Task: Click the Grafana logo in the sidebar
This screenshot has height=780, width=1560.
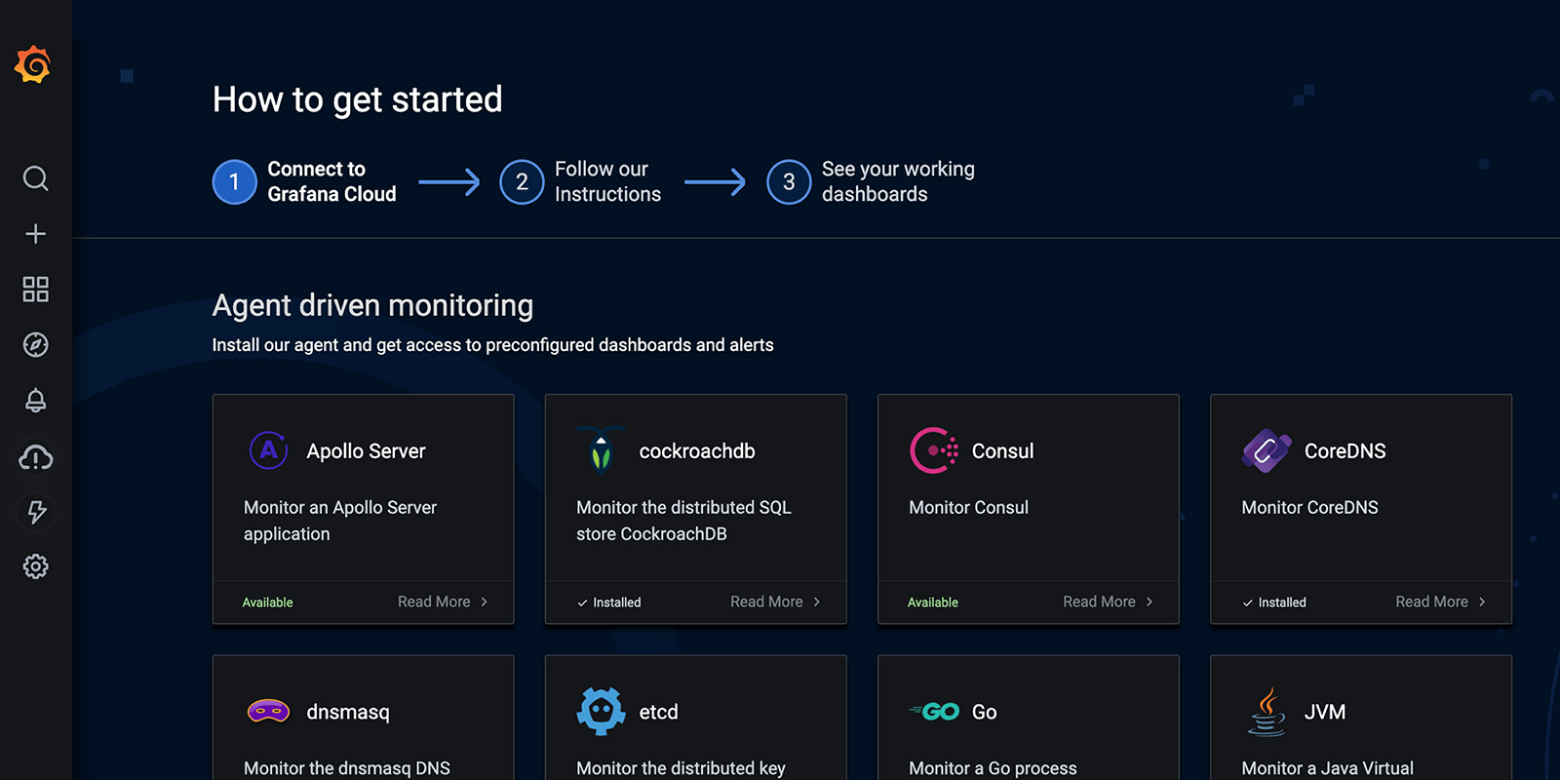Action: pyautogui.click(x=34, y=63)
